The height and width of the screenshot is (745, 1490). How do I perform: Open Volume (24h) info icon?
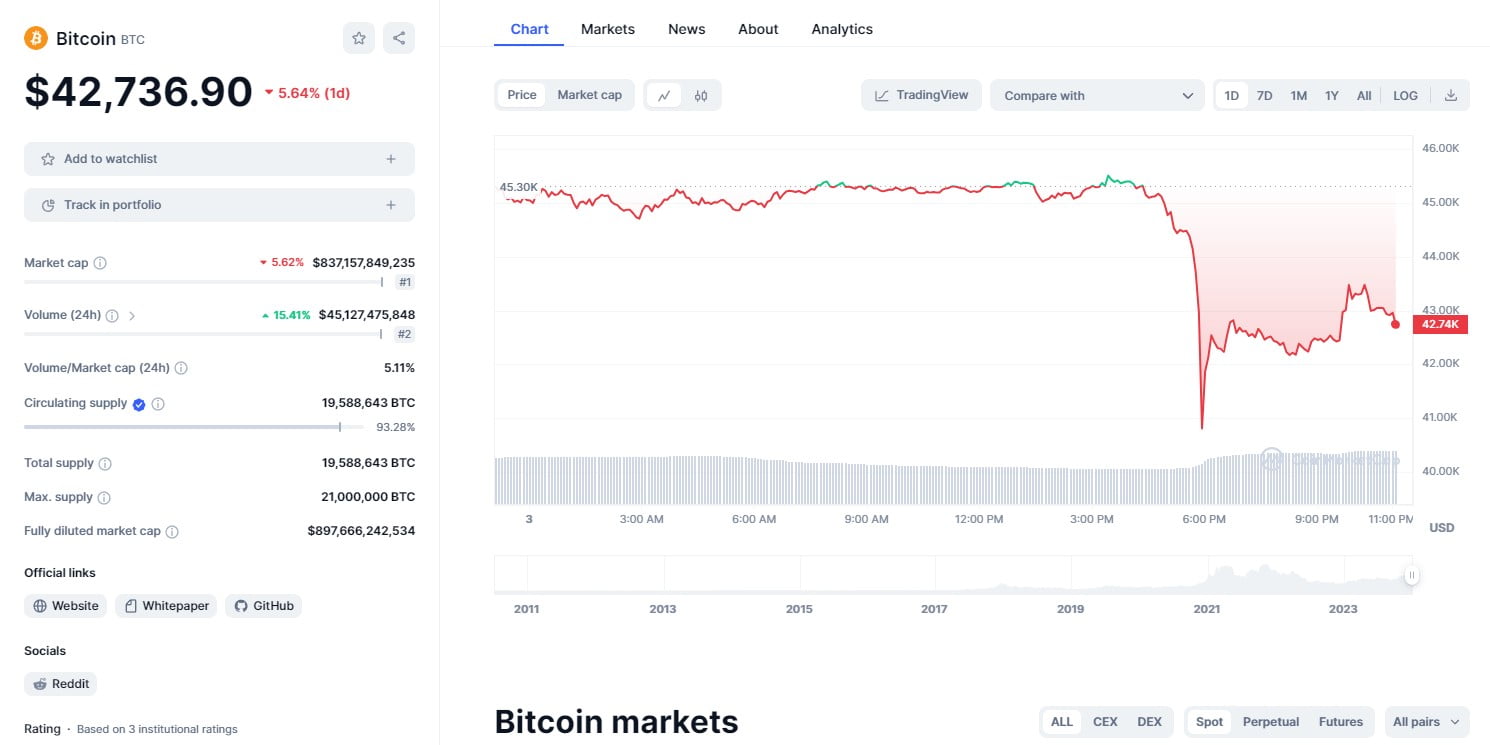(112, 315)
